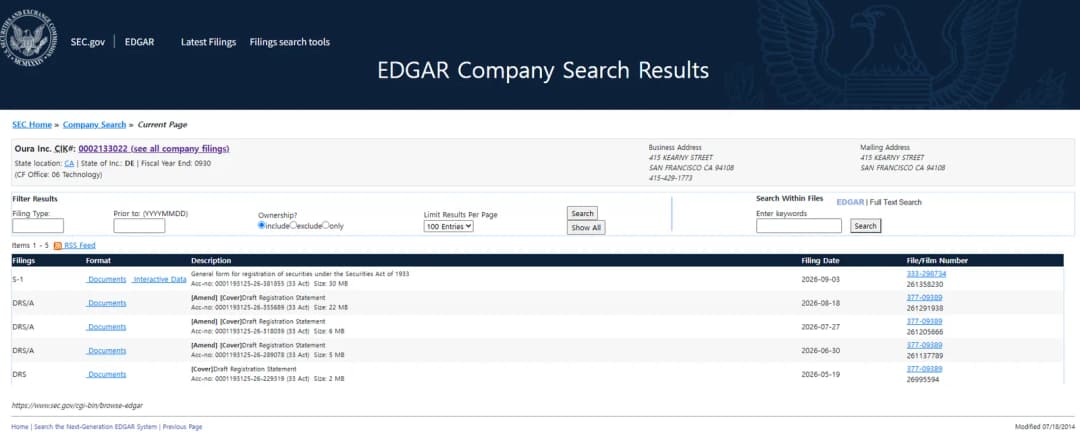Click the S-1 filing type cell
Screen dimensions: 1080x447
tap(17, 280)
